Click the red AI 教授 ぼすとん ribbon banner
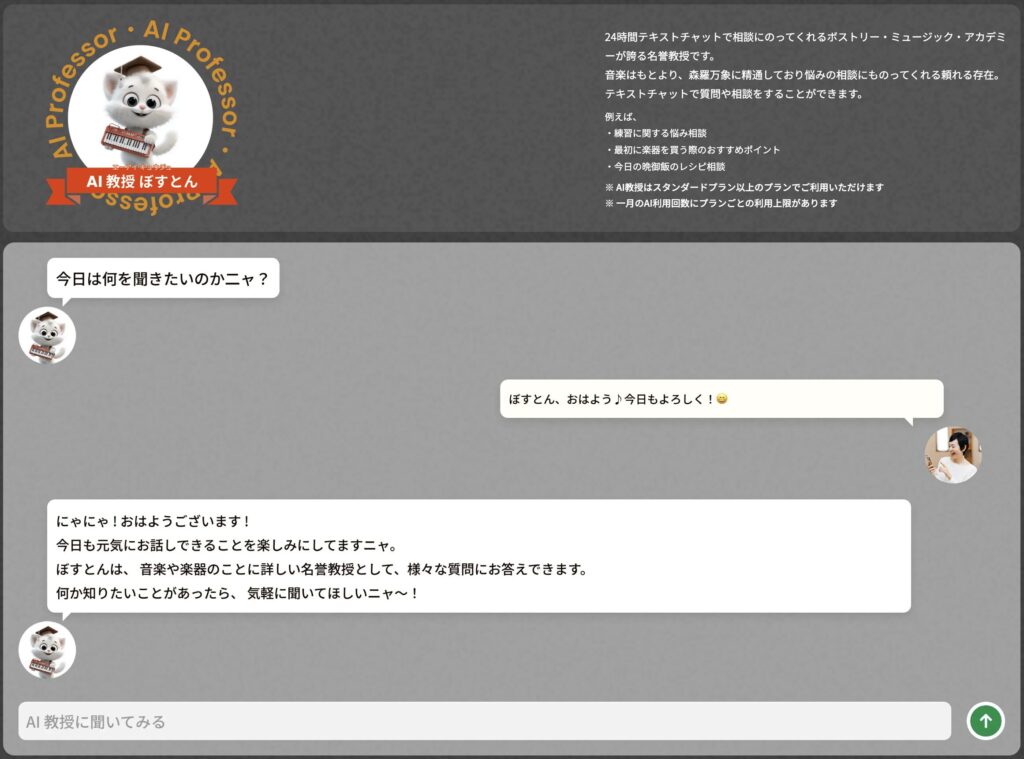 (x=142, y=182)
